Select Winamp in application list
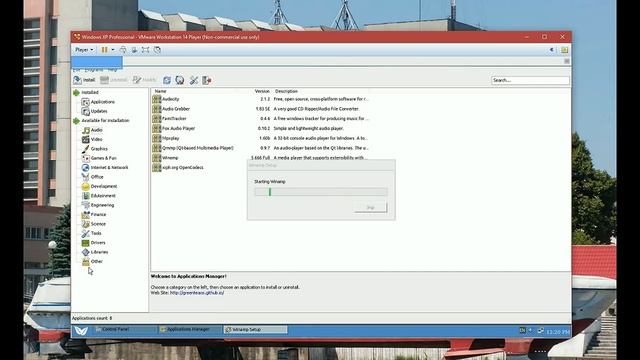640x360 pixels. pos(261,158)
